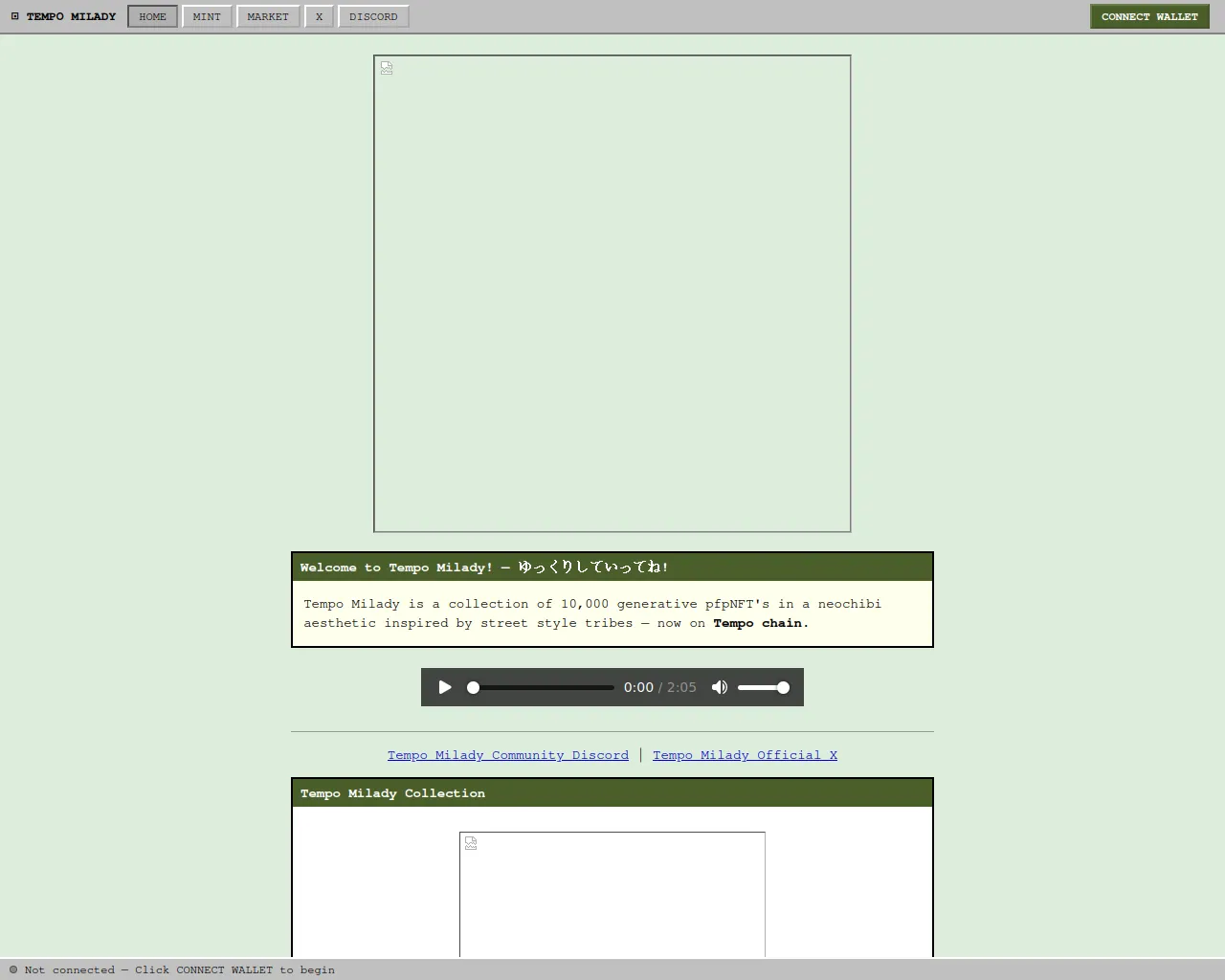Image resolution: width=1225 pixels, height=980 pixels.
Task: Click the audio time display 0:00 / 2:05
Action: pyautogui.click(x=660, y=687)
